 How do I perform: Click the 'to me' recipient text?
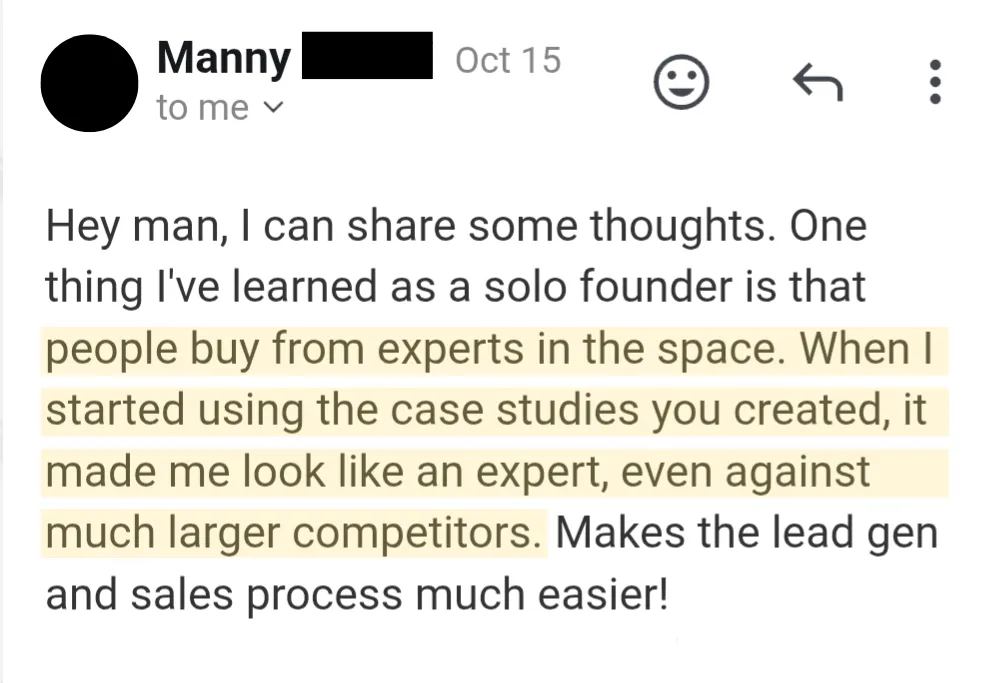[202, 108]
